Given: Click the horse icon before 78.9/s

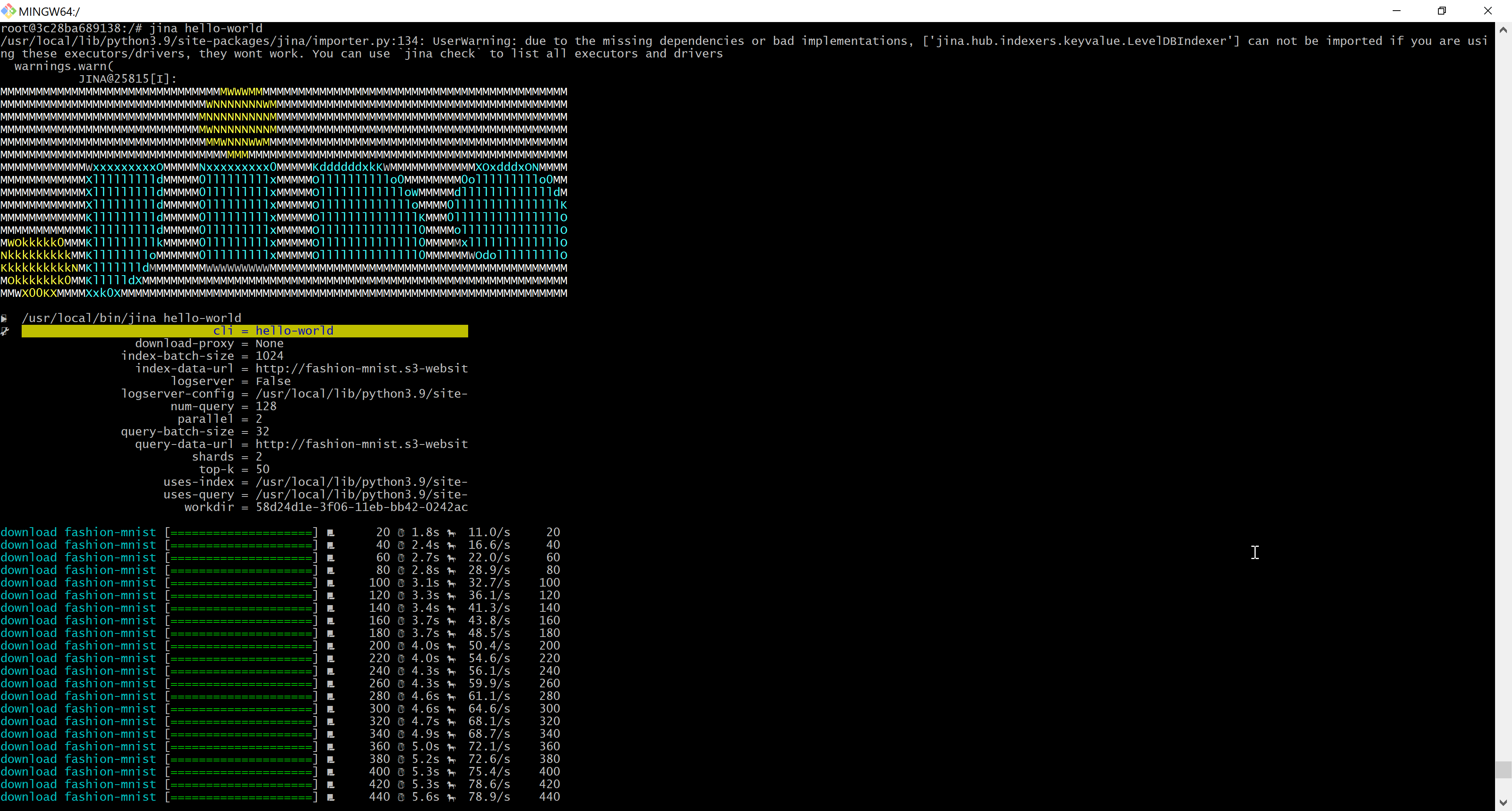Looking at the screenshot, I should click(x=451, y=798).
